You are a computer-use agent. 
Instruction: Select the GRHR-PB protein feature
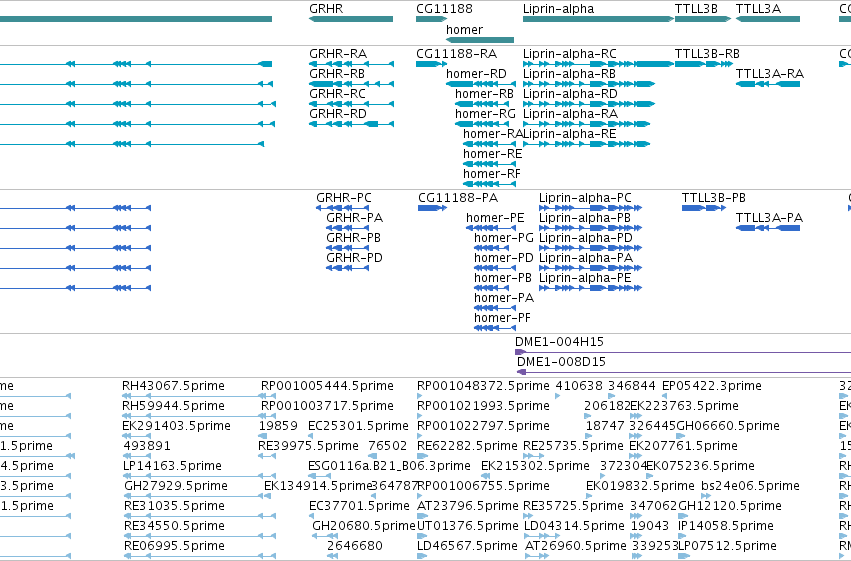(x=347, y=248)
